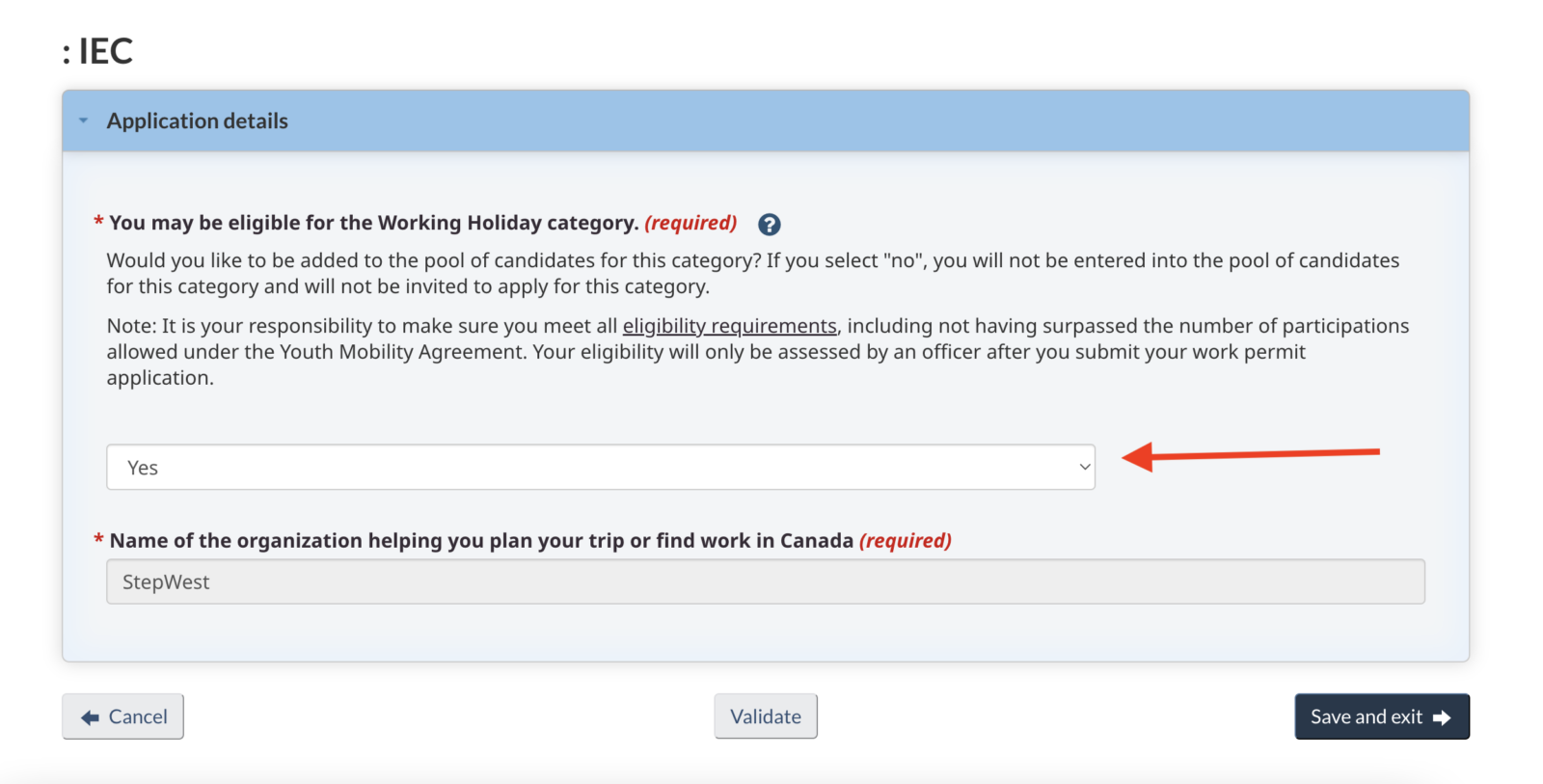Screen dimensions: 1543x784
Task: Open the Working Holiday eligibility dropdown
Action: [600, 467]
